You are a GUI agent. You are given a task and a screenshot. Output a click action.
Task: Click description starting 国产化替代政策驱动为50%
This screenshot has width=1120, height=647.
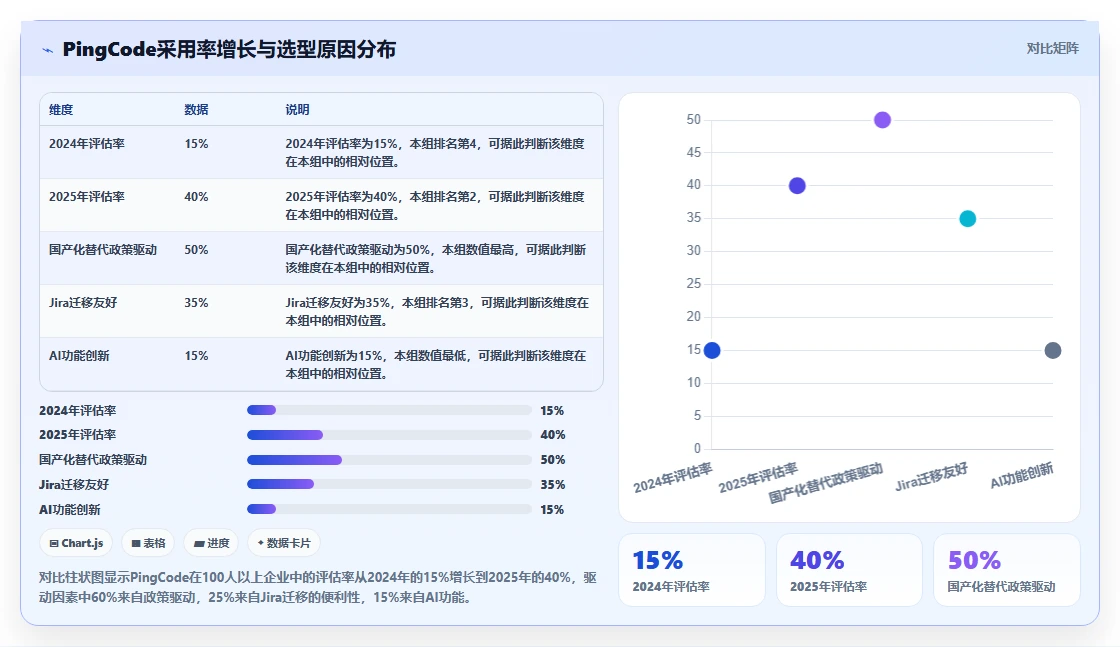(x=436, y=259)
